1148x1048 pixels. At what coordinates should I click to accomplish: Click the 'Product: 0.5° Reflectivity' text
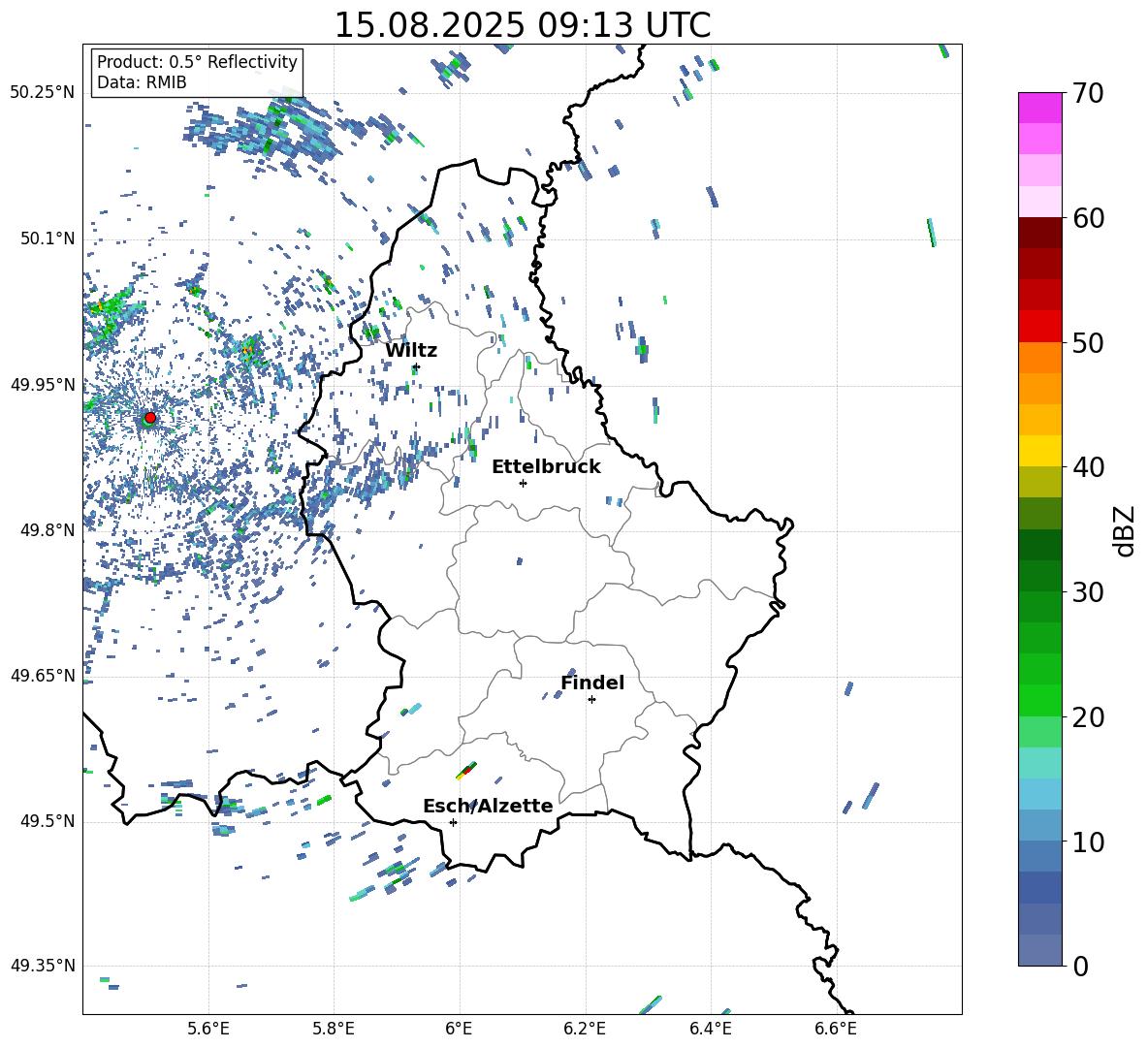pos(197,61)
